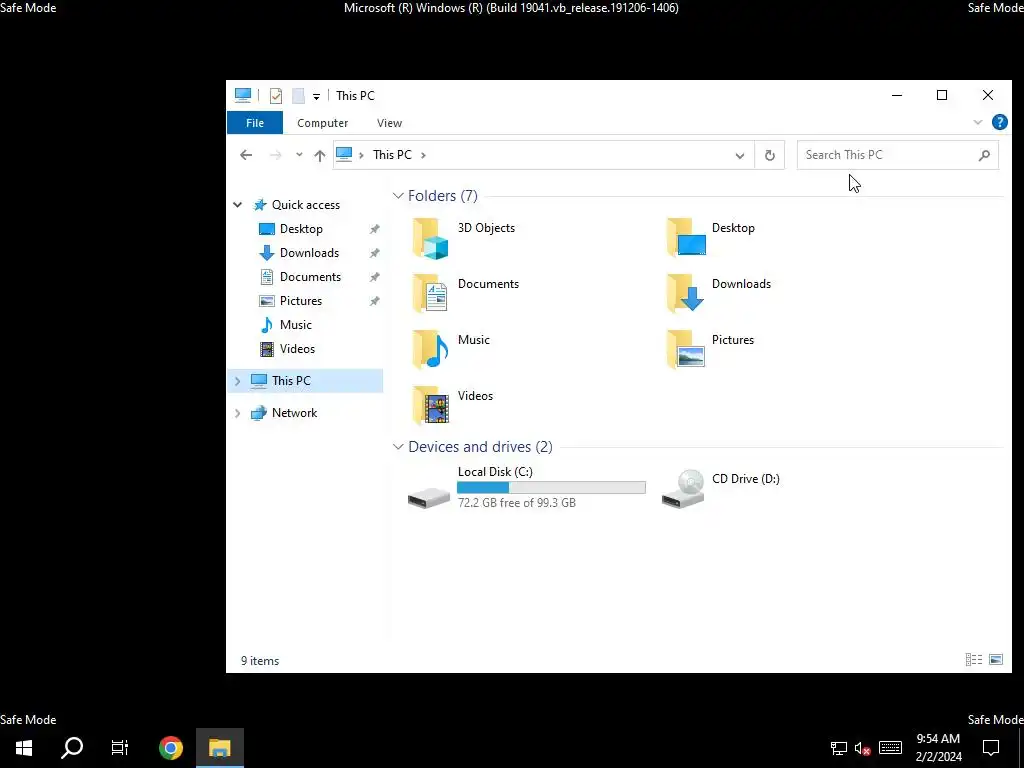The width and height of the screenshot is (1024, 768).
Task: Click the Properties icon in the quick access toolbar
Action: coord(276,95)
